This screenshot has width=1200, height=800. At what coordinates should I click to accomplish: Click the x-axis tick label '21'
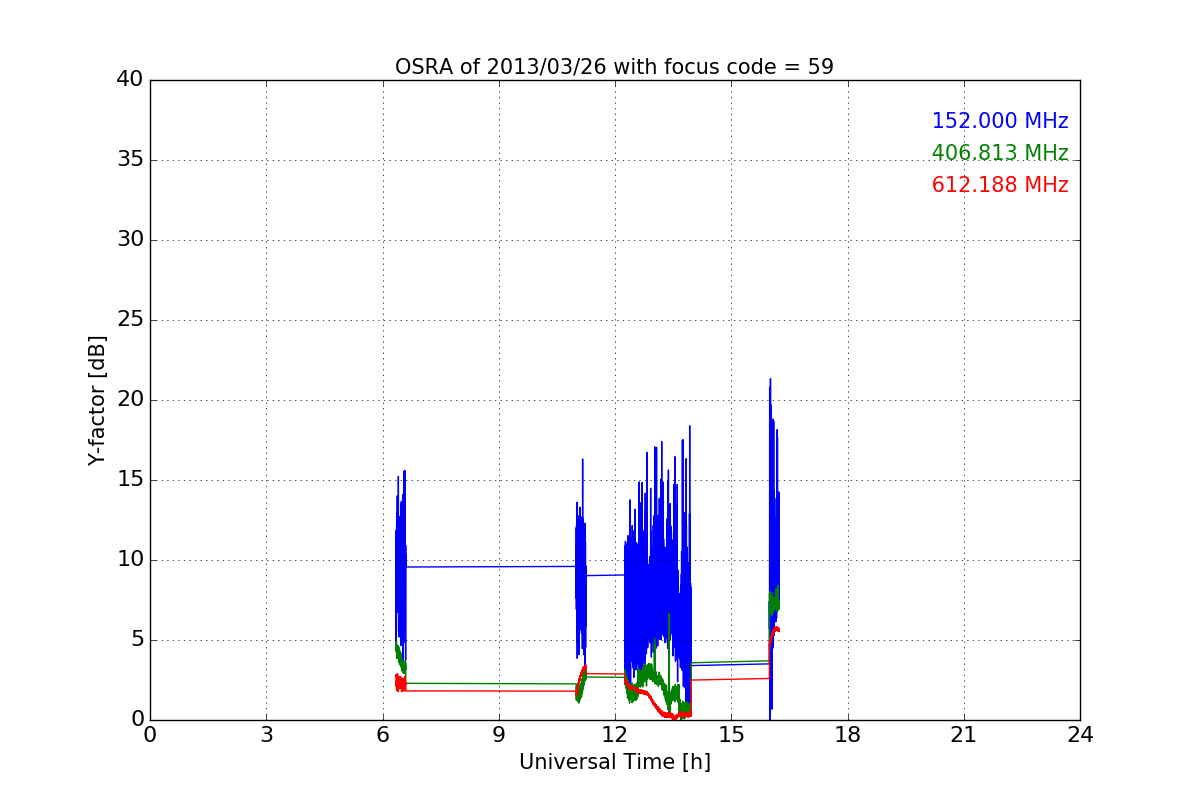tap(964, 735)
